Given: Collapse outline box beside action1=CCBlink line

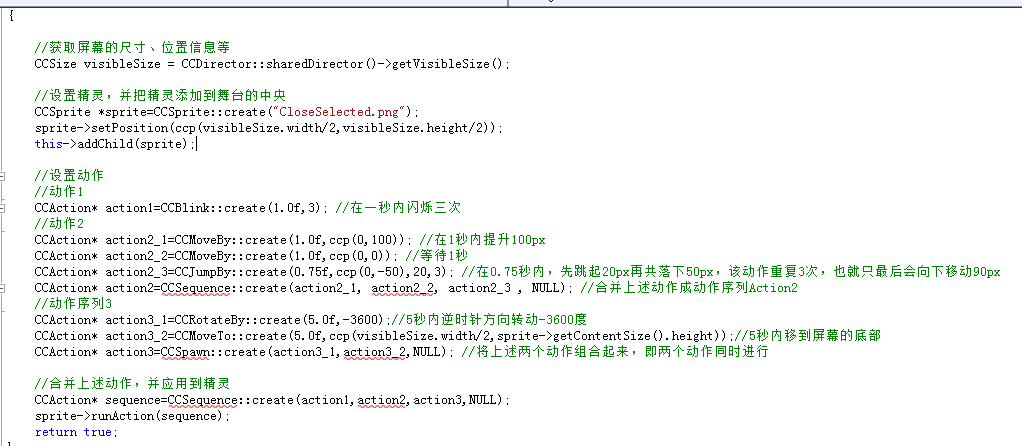Looking at the screenshot, I should (x=3, y=208).
